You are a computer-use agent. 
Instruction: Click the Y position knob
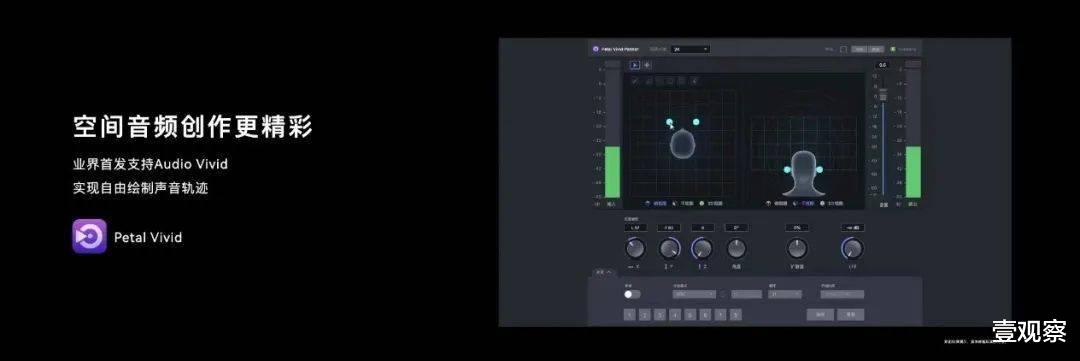pos(669,249)
